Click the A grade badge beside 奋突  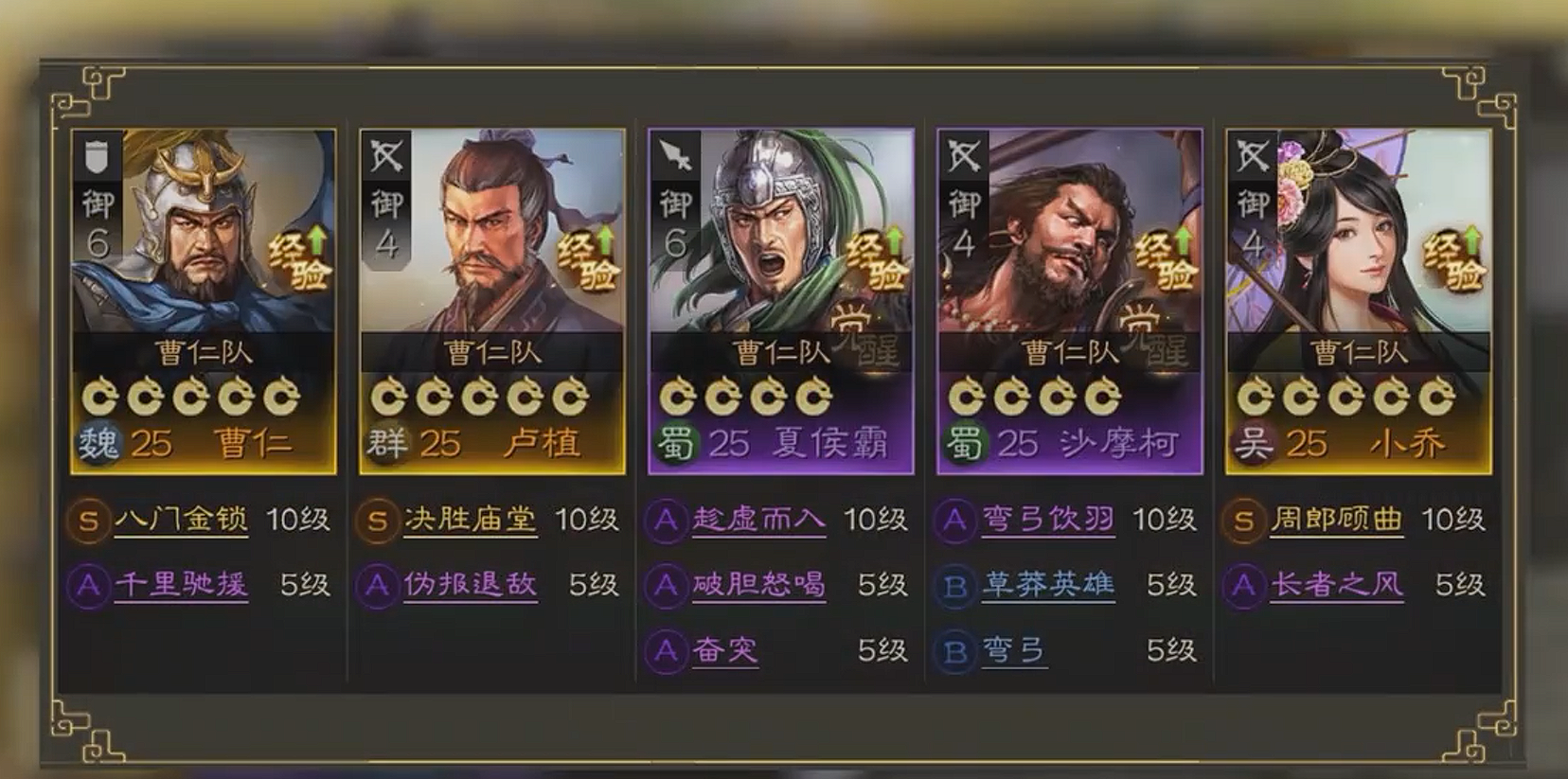(x=666, y=650)
